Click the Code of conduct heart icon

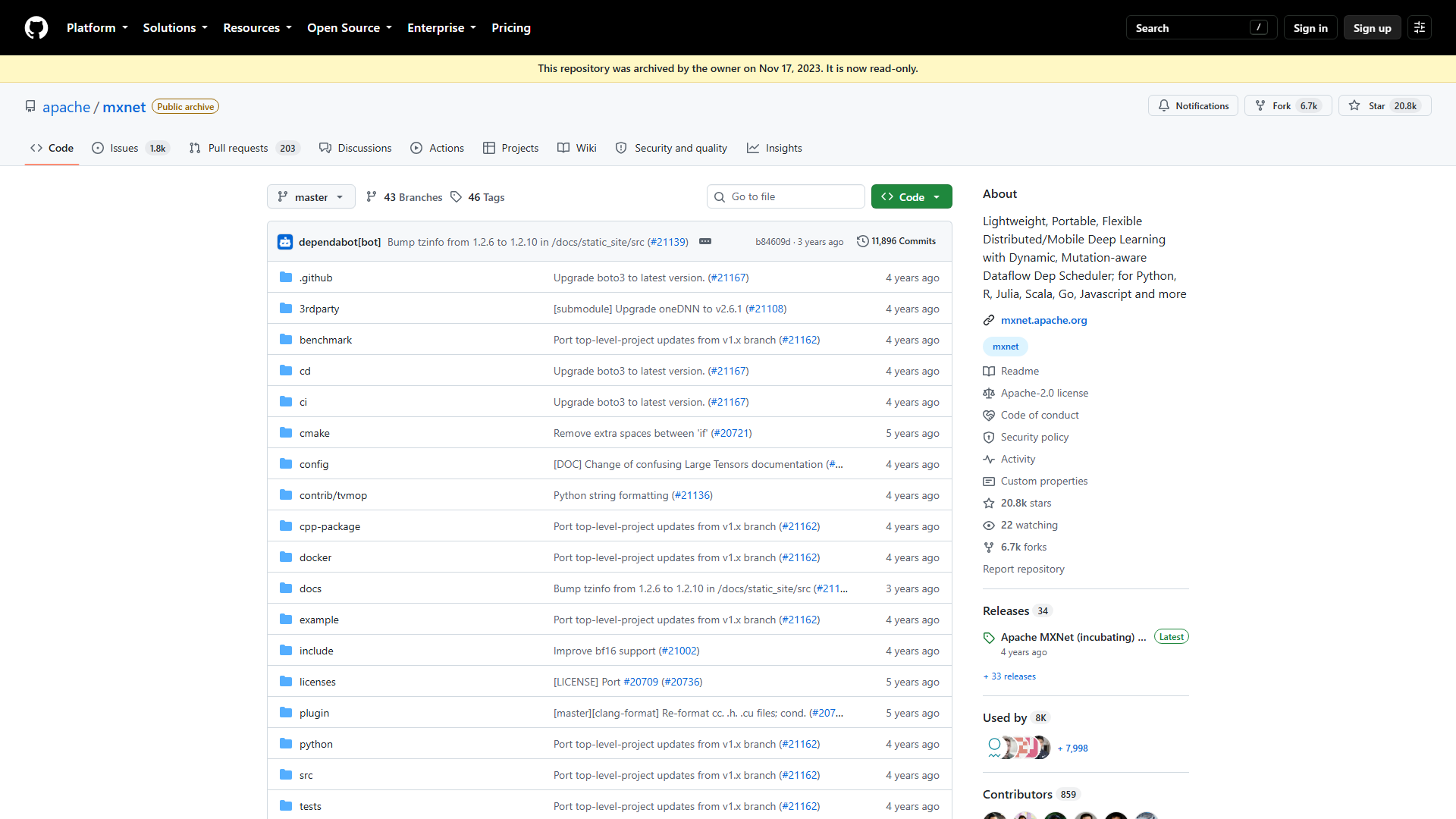point(989,416)
